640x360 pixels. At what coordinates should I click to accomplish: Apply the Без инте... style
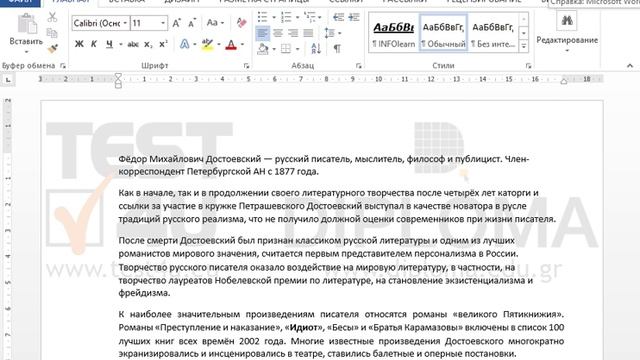(x=493, y=34)
